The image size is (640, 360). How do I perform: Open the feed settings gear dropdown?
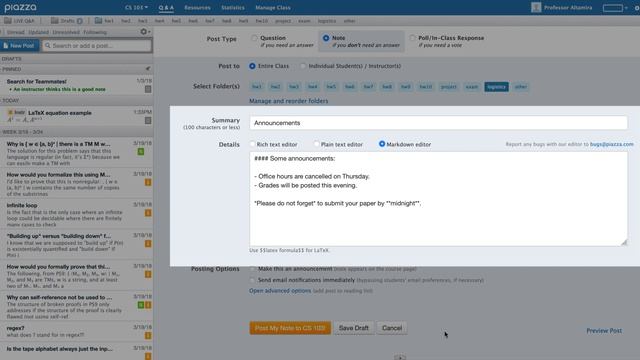[x=145, y=32]
